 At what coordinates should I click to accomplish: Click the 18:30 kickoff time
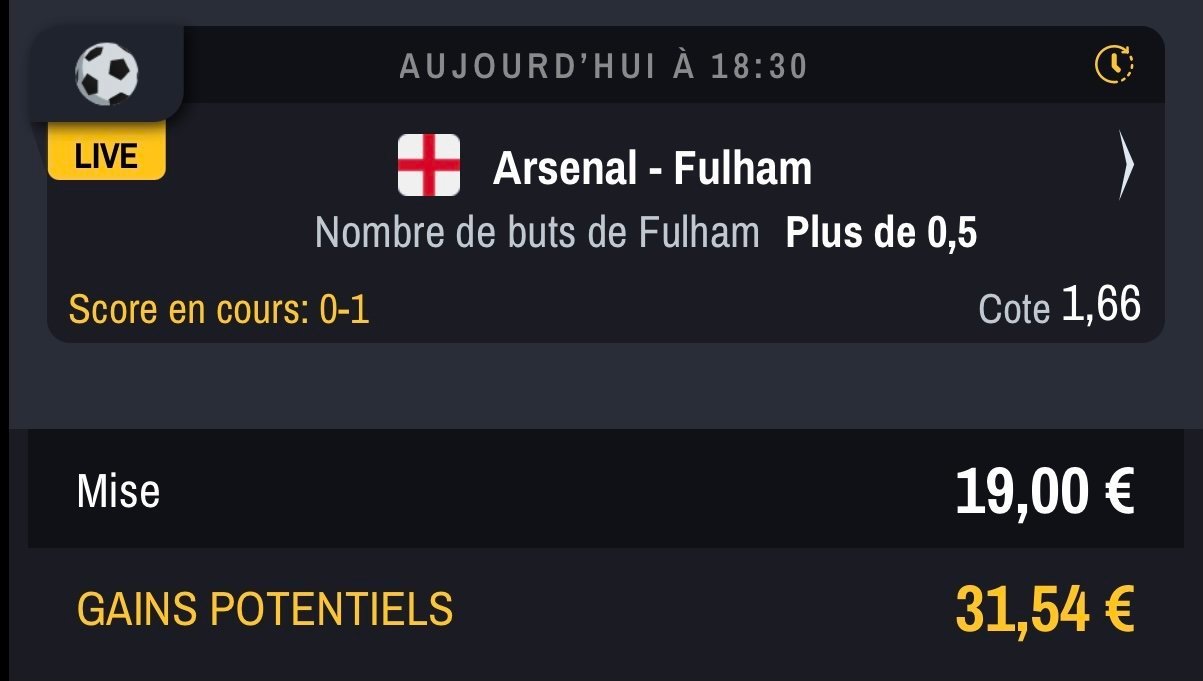759,66
